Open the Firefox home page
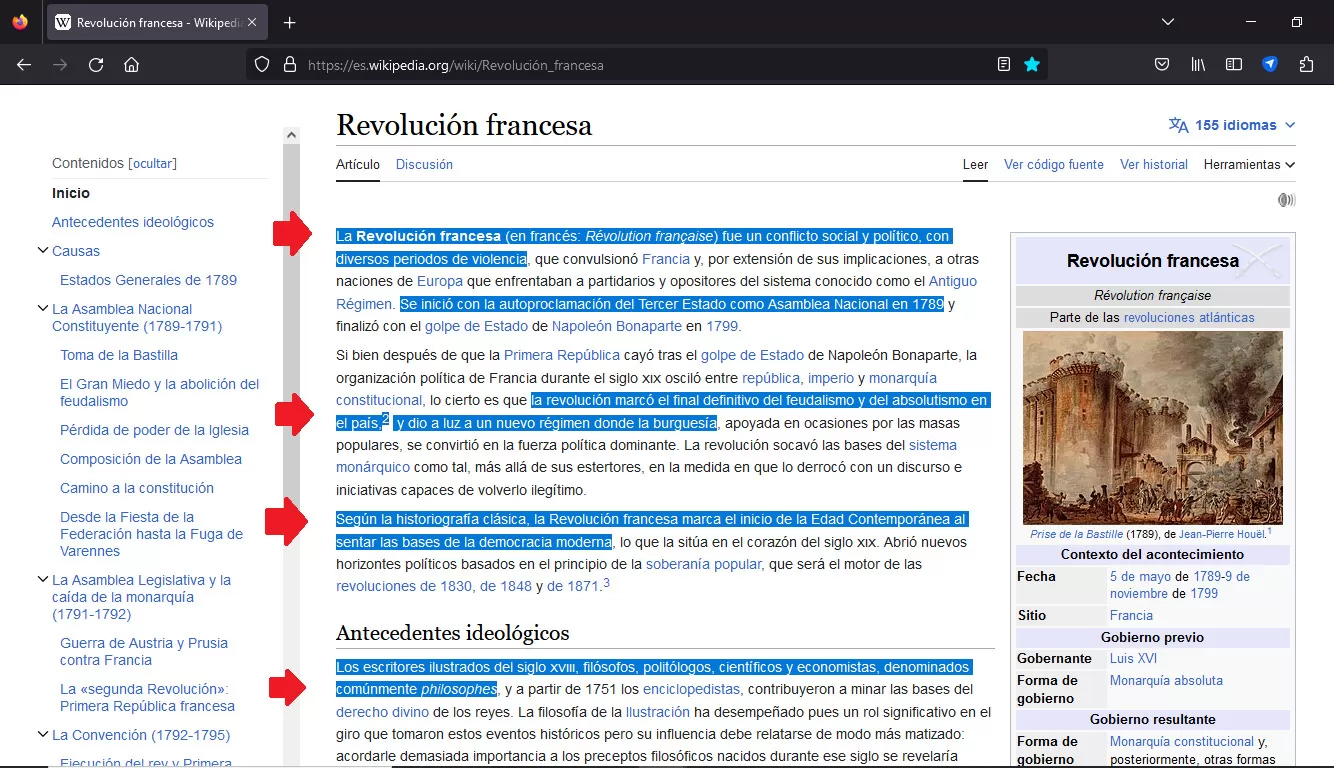Screen dimensions: 1334x768 tap(131, 65)
